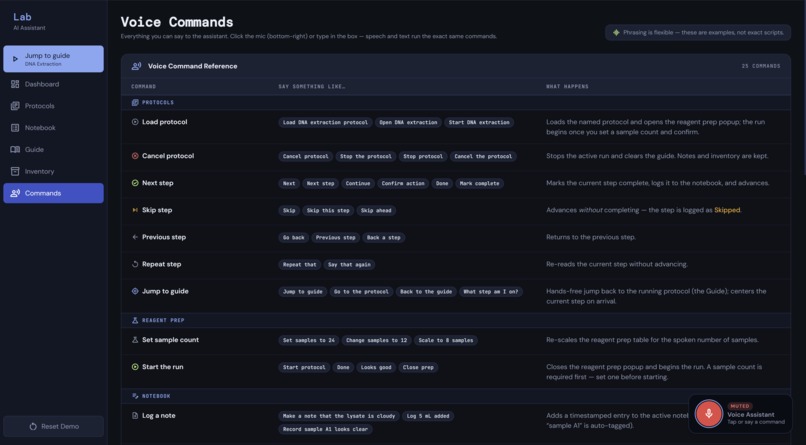This screenshot has height=445, width=806.
Task: Click the Voice Command Reference header icon
Action: pyautogui.click(x=136, y=66)
